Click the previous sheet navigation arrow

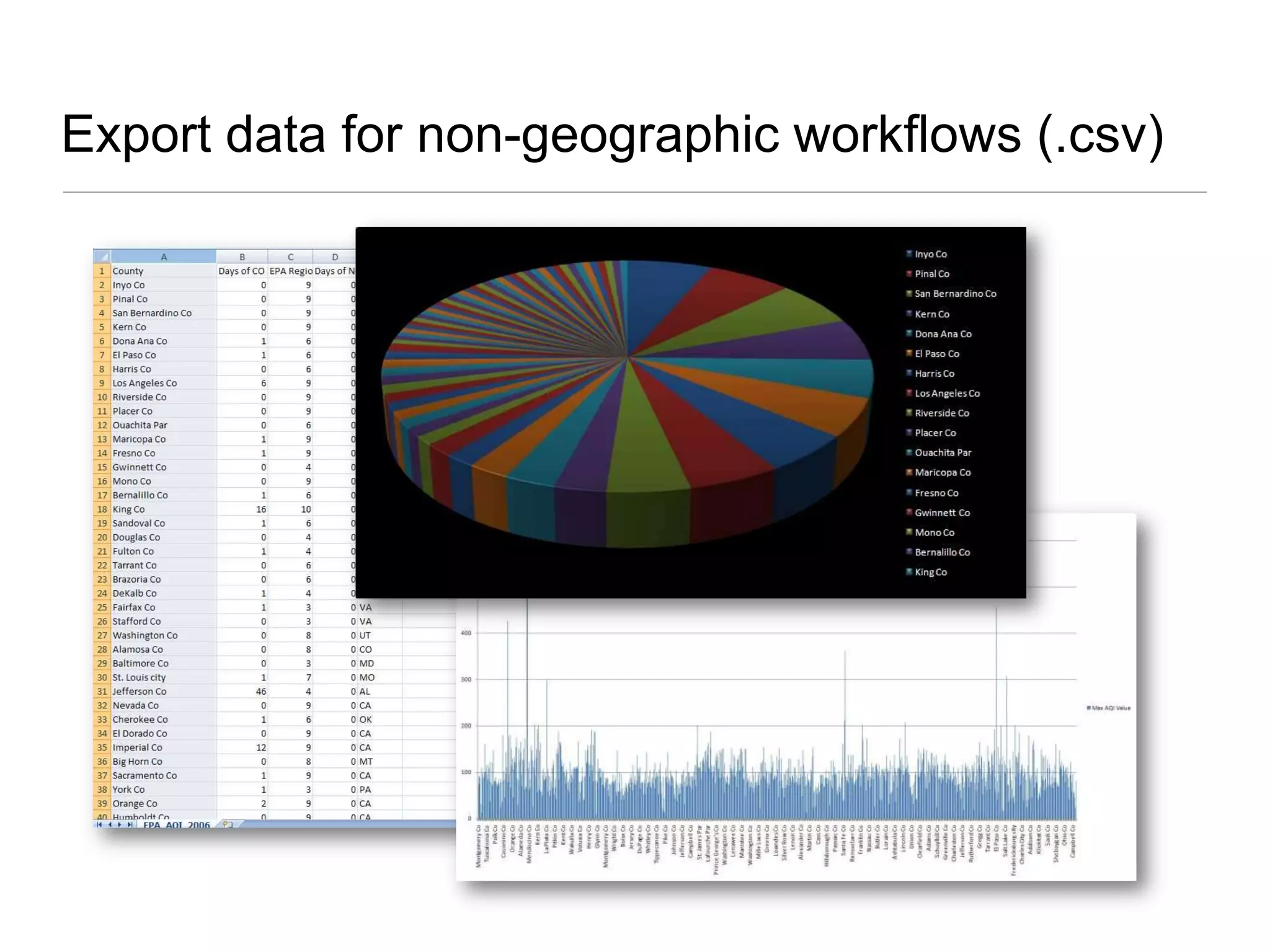[110, 825]
